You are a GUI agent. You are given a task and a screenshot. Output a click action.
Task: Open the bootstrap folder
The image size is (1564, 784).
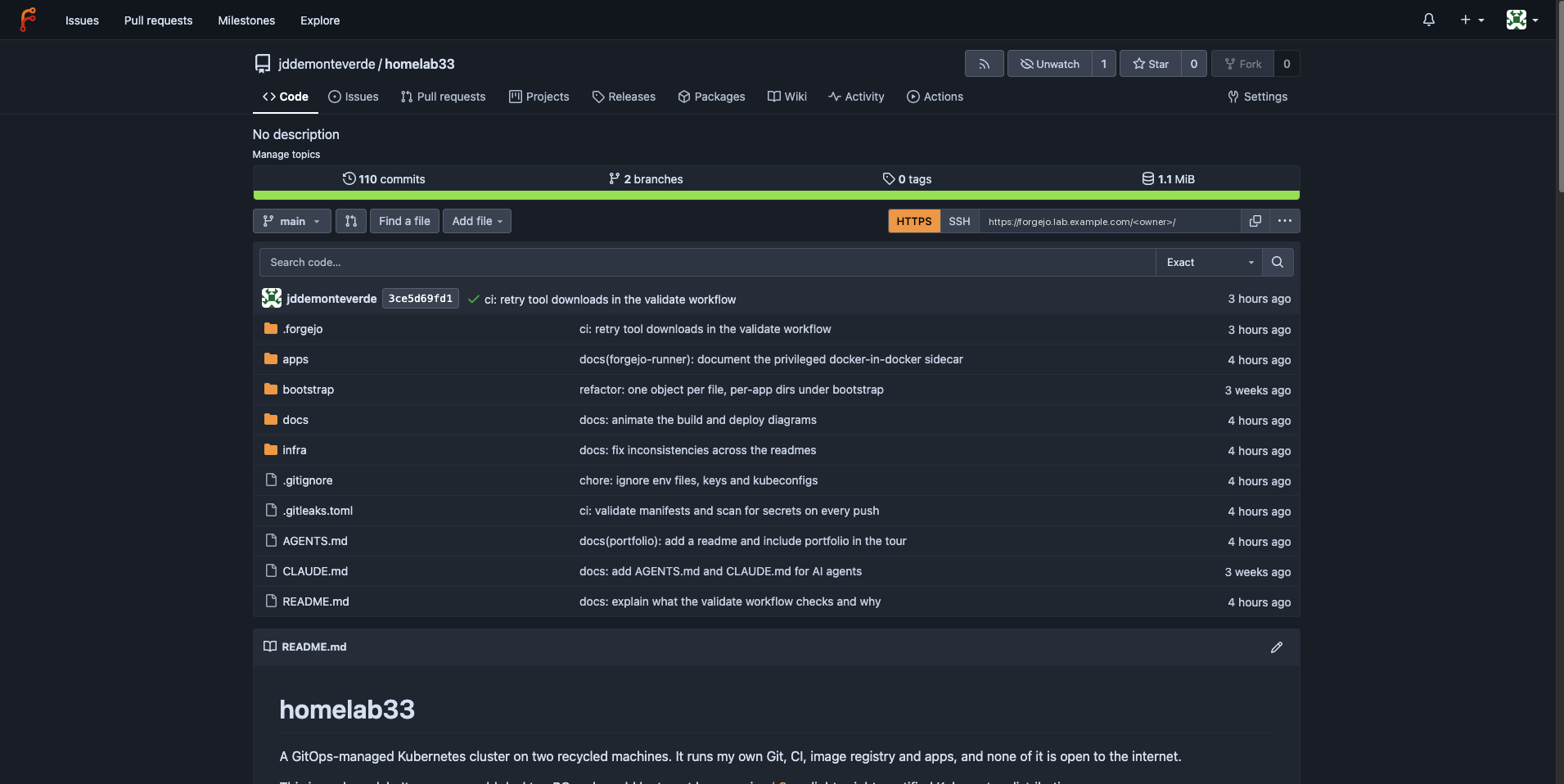(309, 390)
